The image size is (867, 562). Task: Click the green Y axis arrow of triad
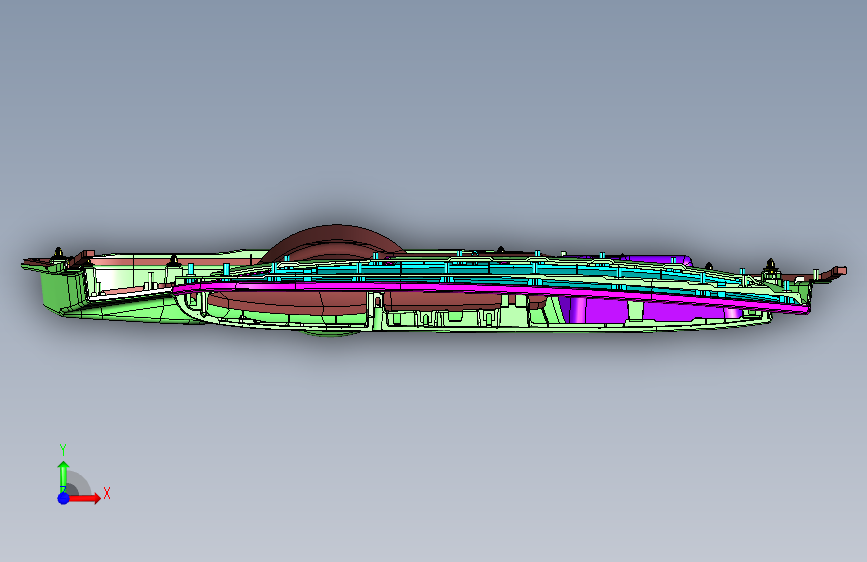pos(64,475)
